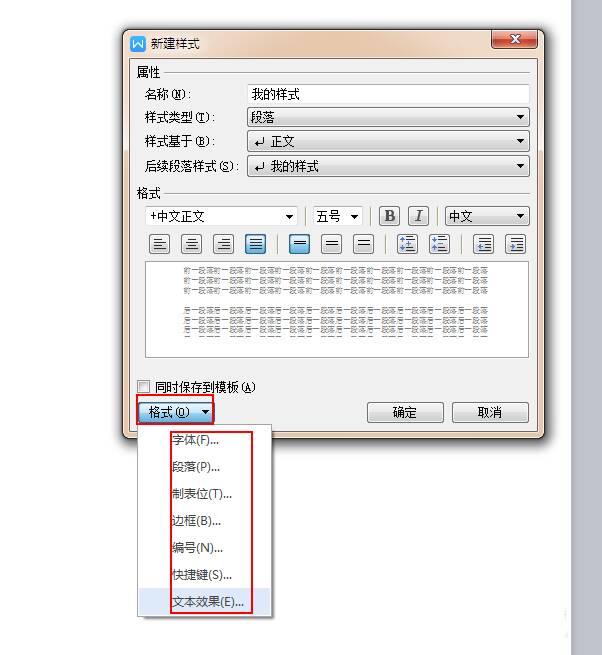Open the font name dropdown +中文正文
This screenshot has height=655, width=602.
(221, 216)
